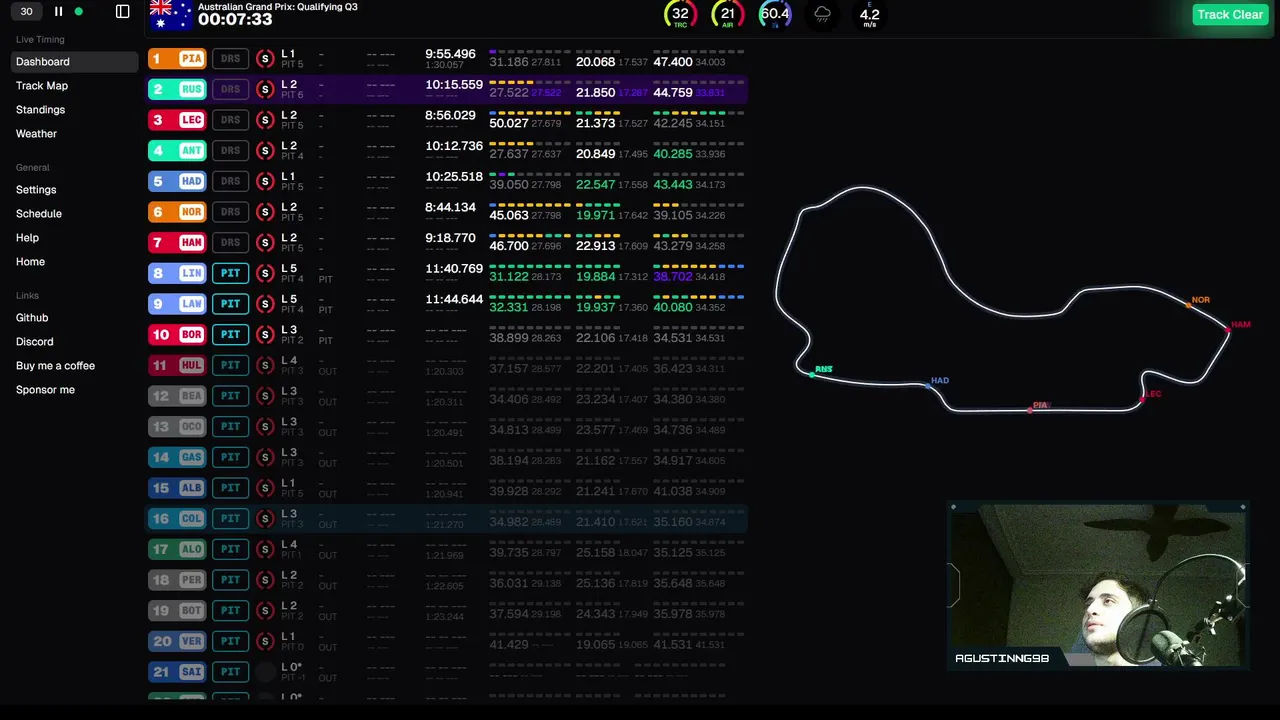Select the VER driver tag
This screenshot has height=720, width=1280.
[177, 641]
